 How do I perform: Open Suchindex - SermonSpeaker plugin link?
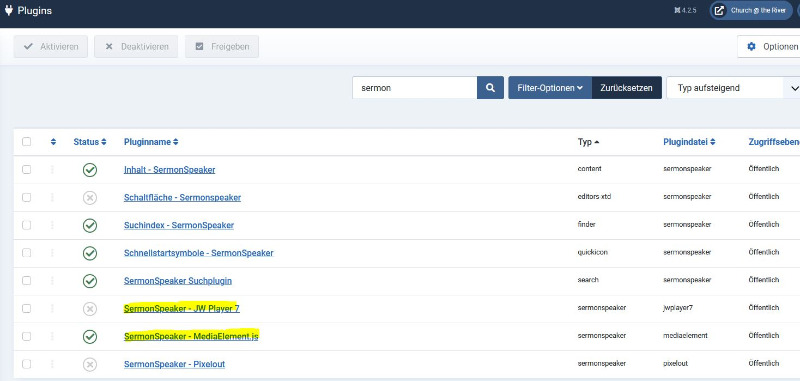tap(179, 225)
